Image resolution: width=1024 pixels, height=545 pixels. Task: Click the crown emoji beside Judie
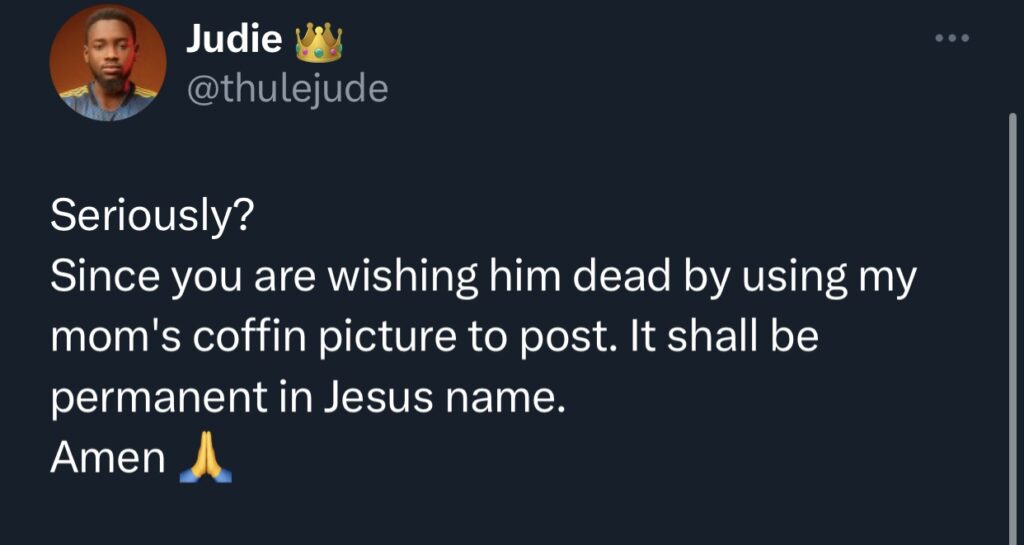(x=318, y=42)
